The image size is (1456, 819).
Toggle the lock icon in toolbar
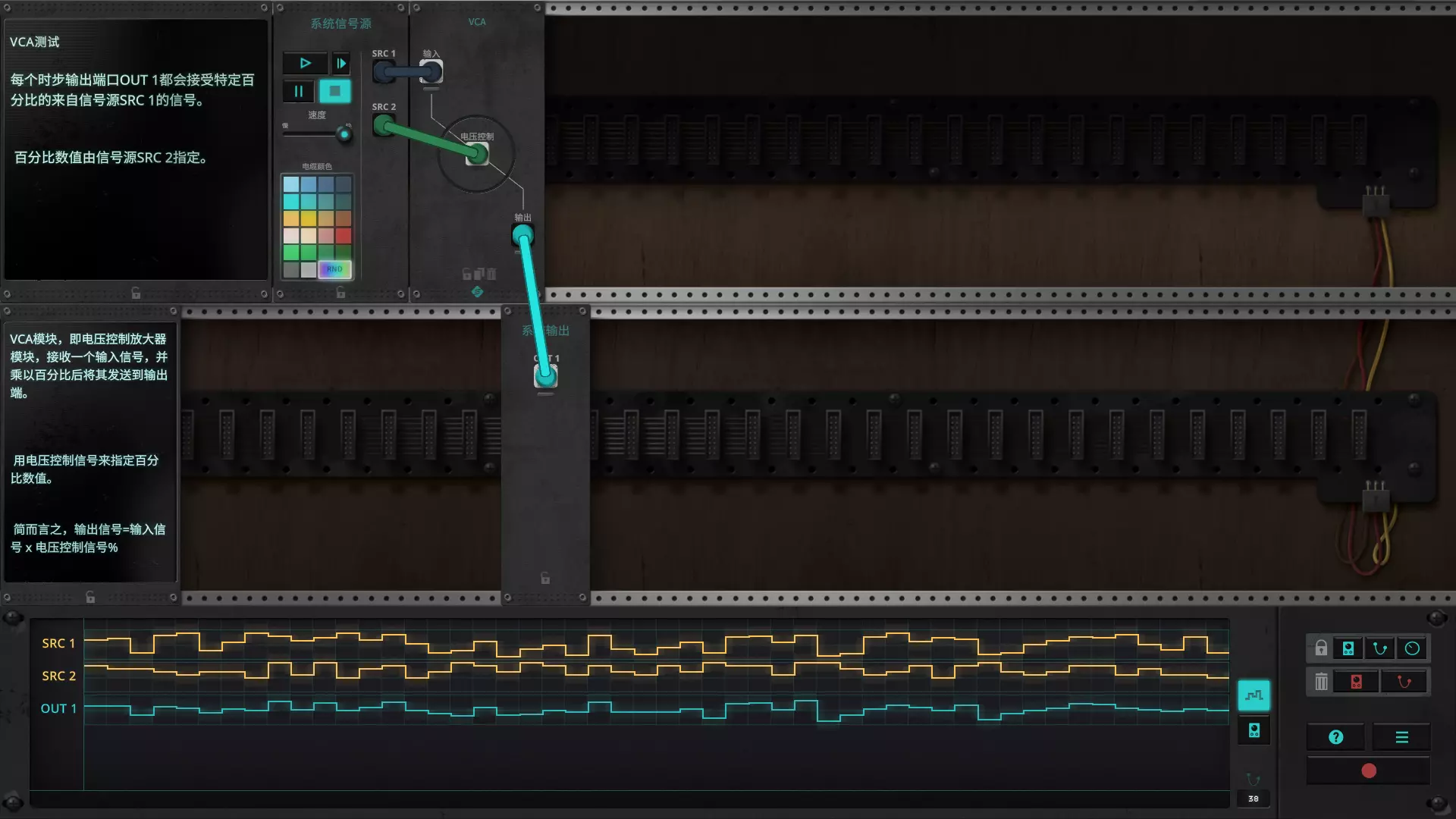[x=1321, y=648]
